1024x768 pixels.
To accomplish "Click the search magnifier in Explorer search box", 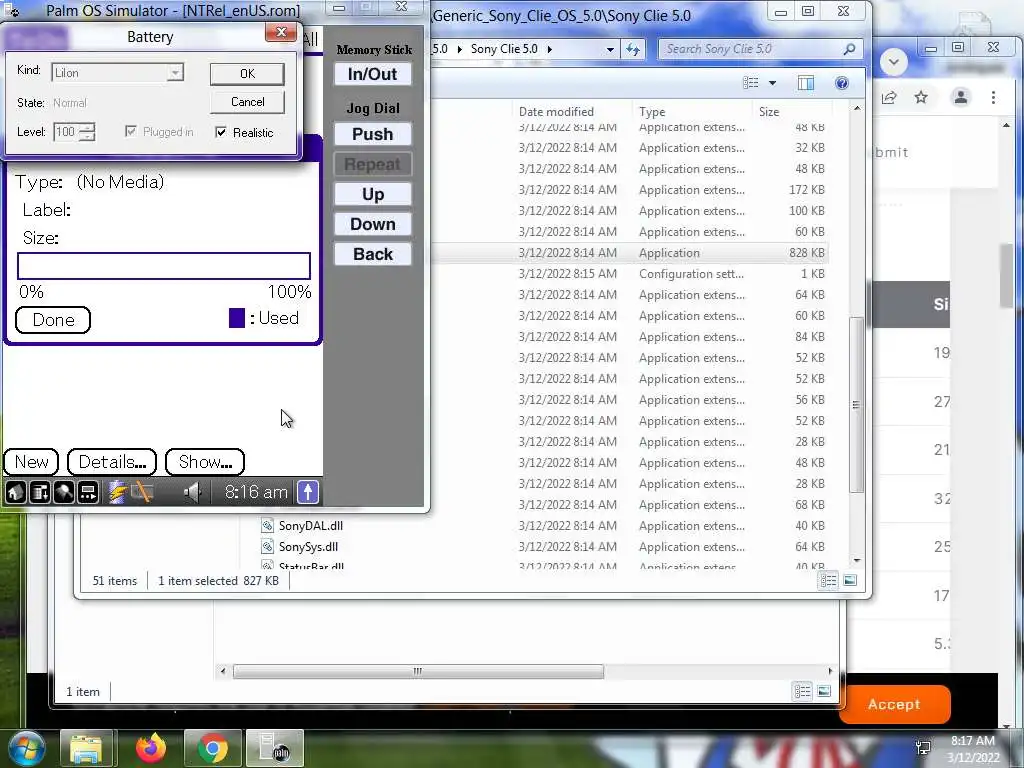I will coord(849,49).
